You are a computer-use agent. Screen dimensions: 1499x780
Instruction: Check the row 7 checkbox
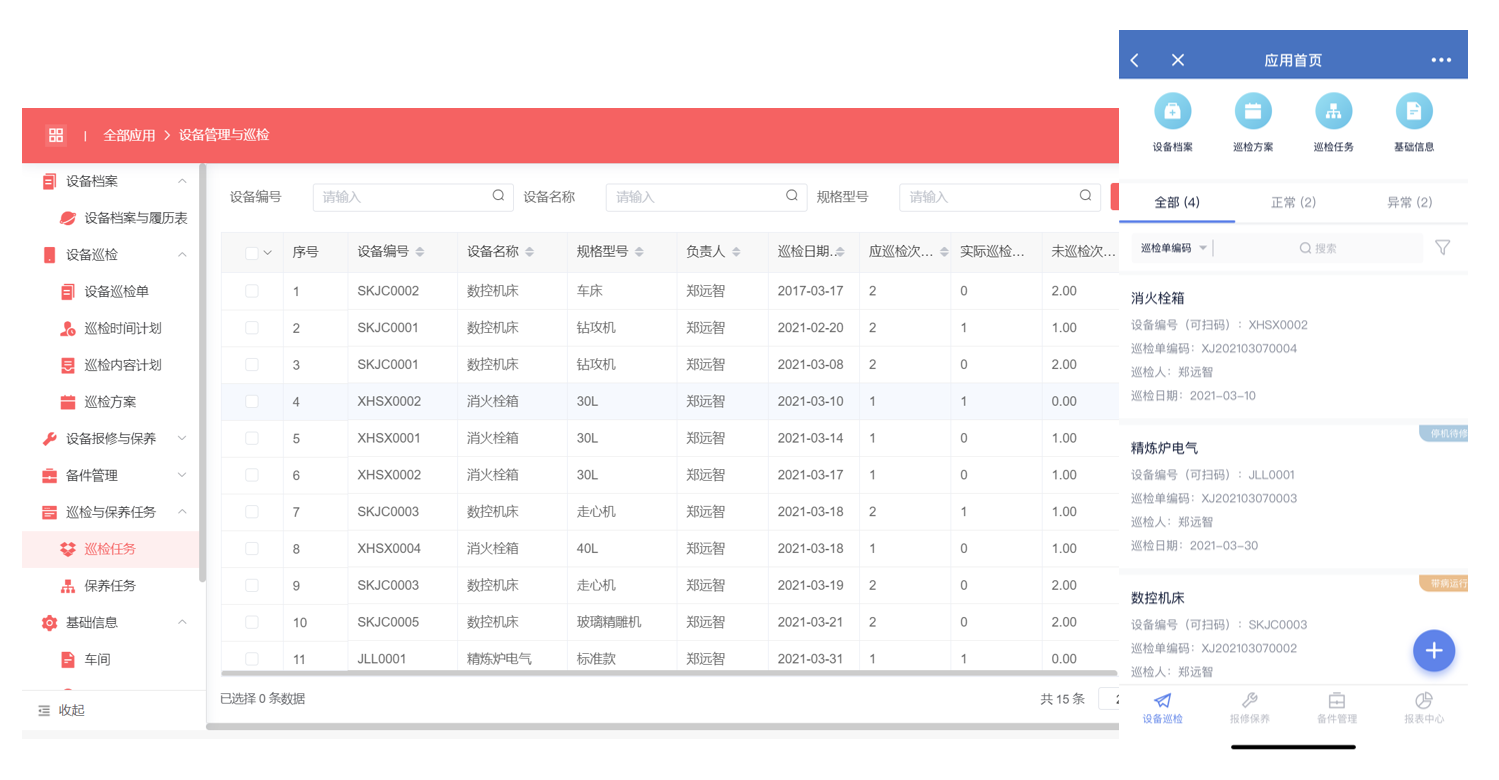click(x=252, y=511)
